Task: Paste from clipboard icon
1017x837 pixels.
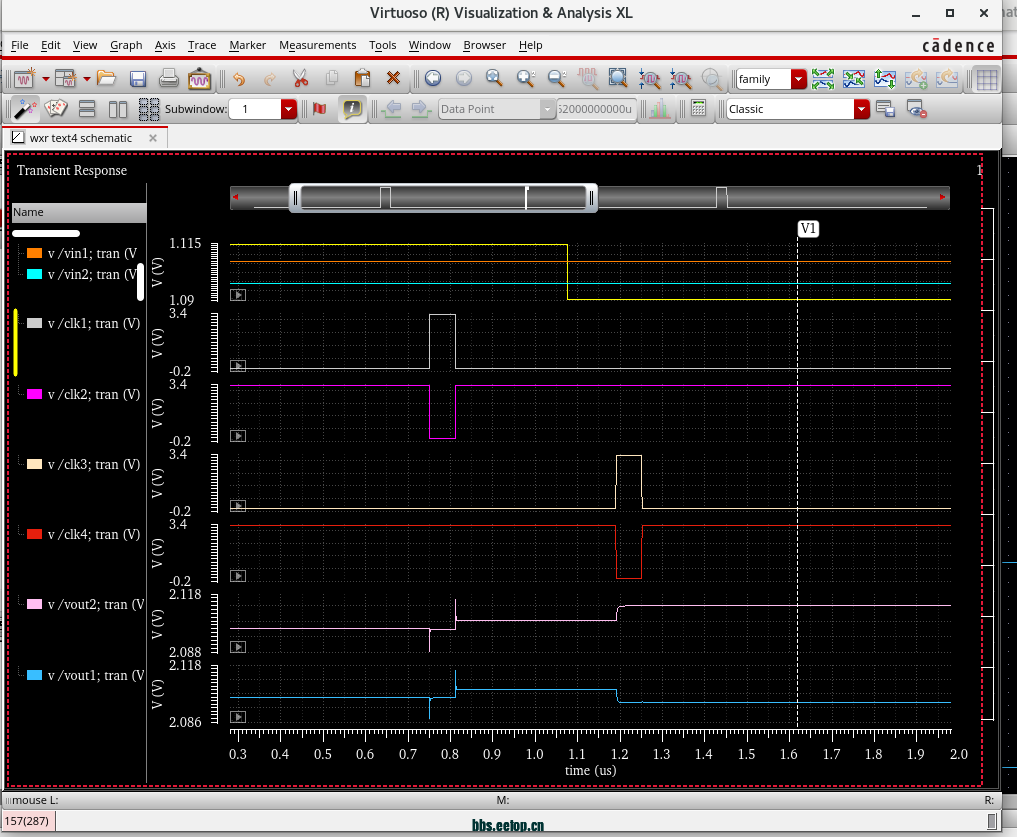Action: tap(363, 79)
